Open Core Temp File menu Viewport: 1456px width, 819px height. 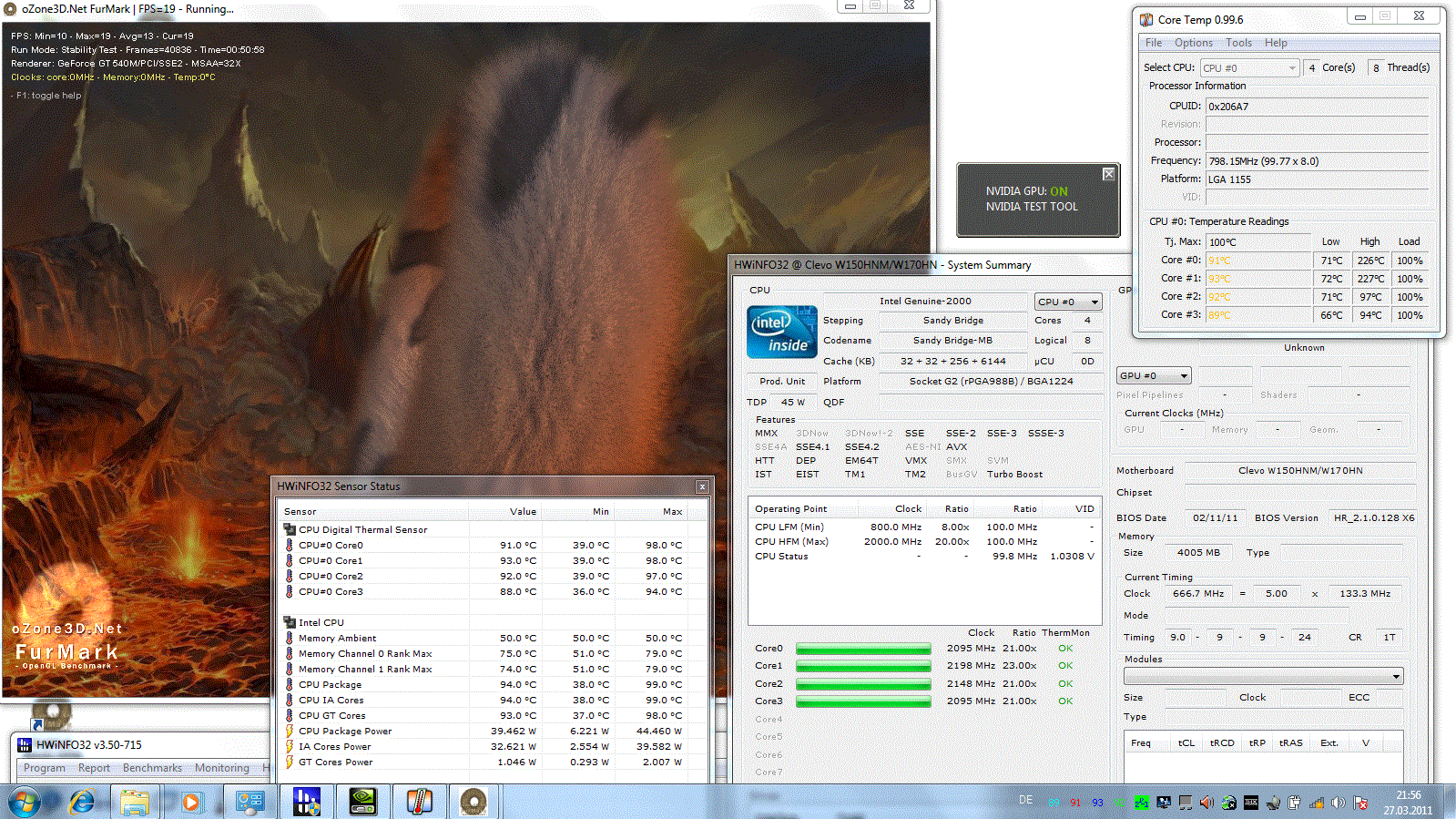pos(1154,43)
